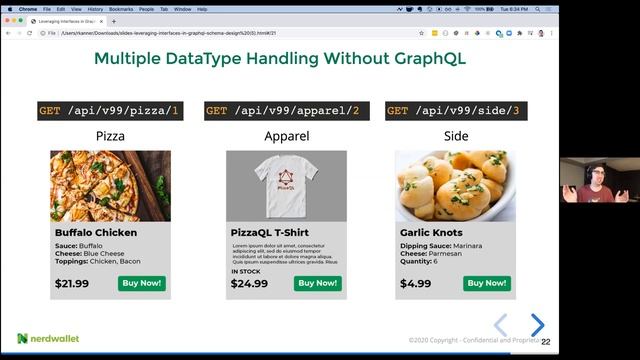The width and height of the screenshot is (640, 360).
Task: Open Spotlight search in menu bar
Action: click(538, 9)
